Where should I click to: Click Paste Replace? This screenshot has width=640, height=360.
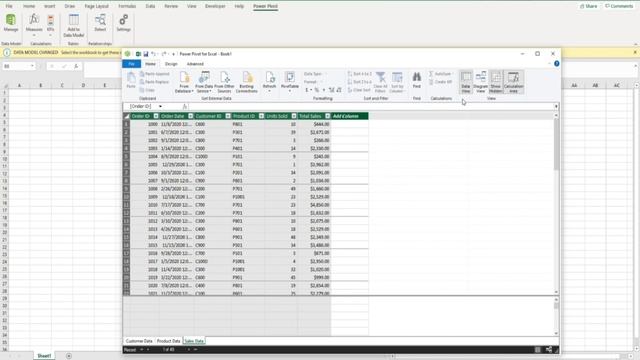tap(154, 82)
